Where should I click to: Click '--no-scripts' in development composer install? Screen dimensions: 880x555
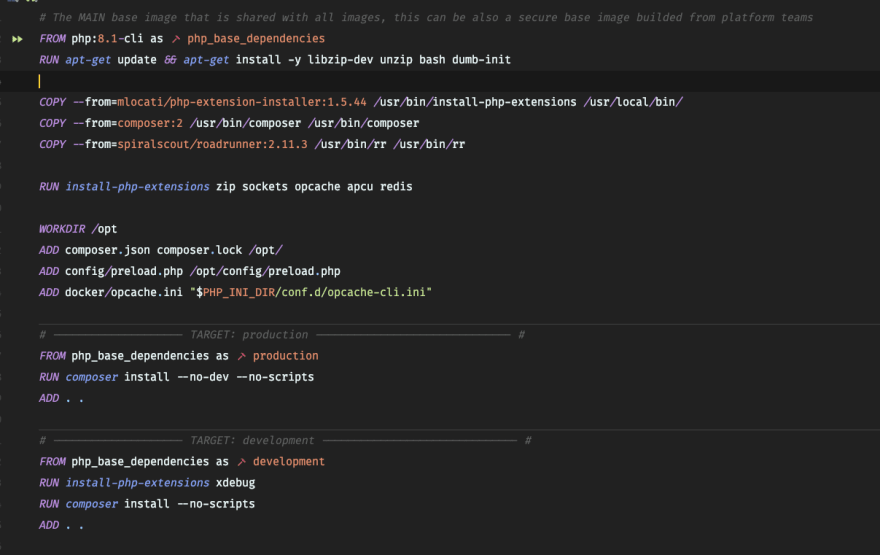tap(216, 504)
